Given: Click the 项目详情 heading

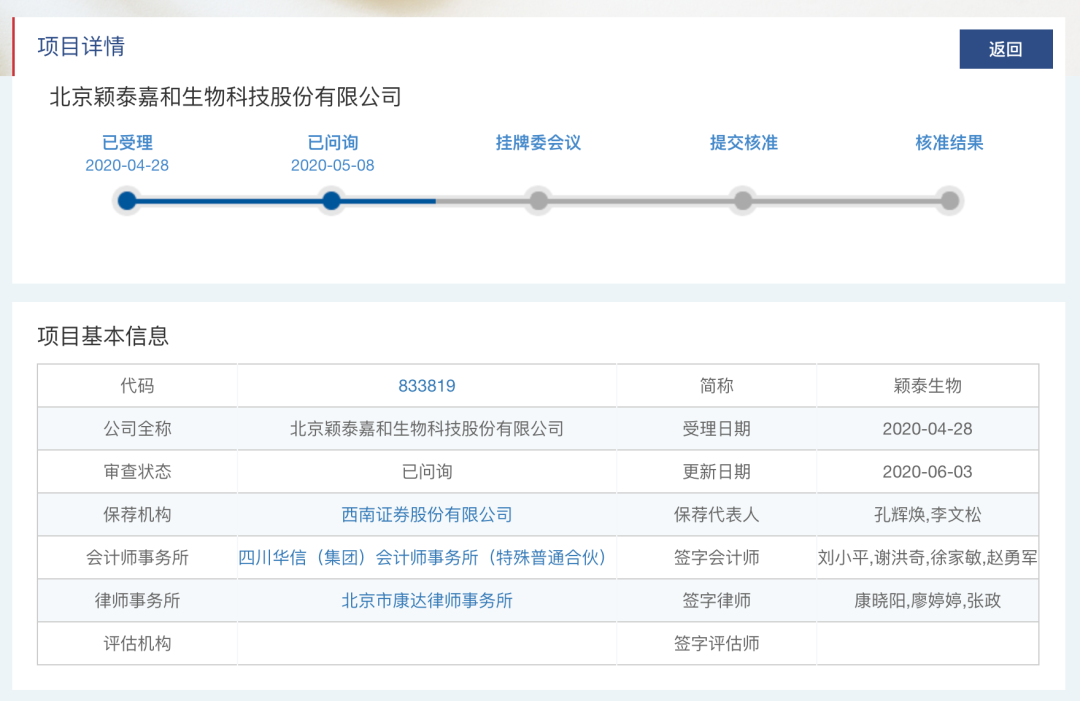Looking at the screenshot, I should pos(81,46).
